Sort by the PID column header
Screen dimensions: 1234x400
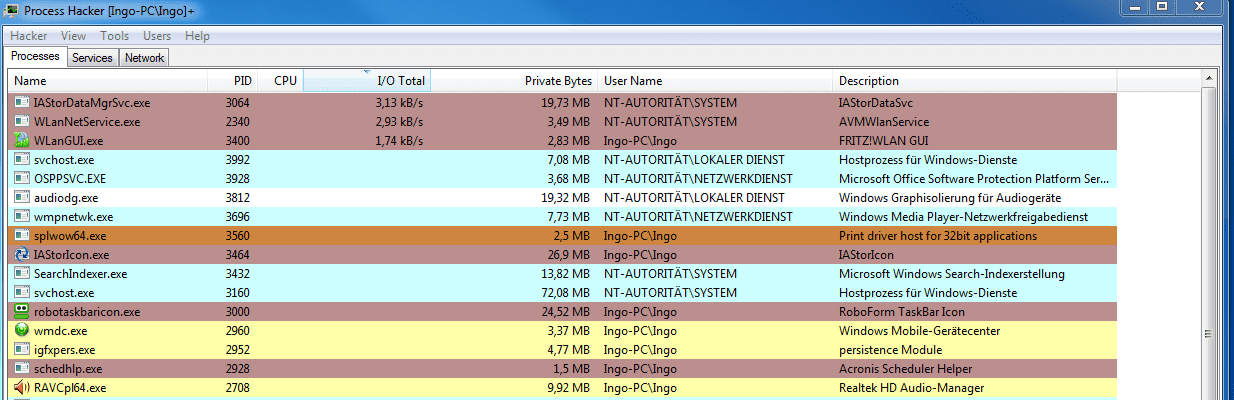point(231,81)
